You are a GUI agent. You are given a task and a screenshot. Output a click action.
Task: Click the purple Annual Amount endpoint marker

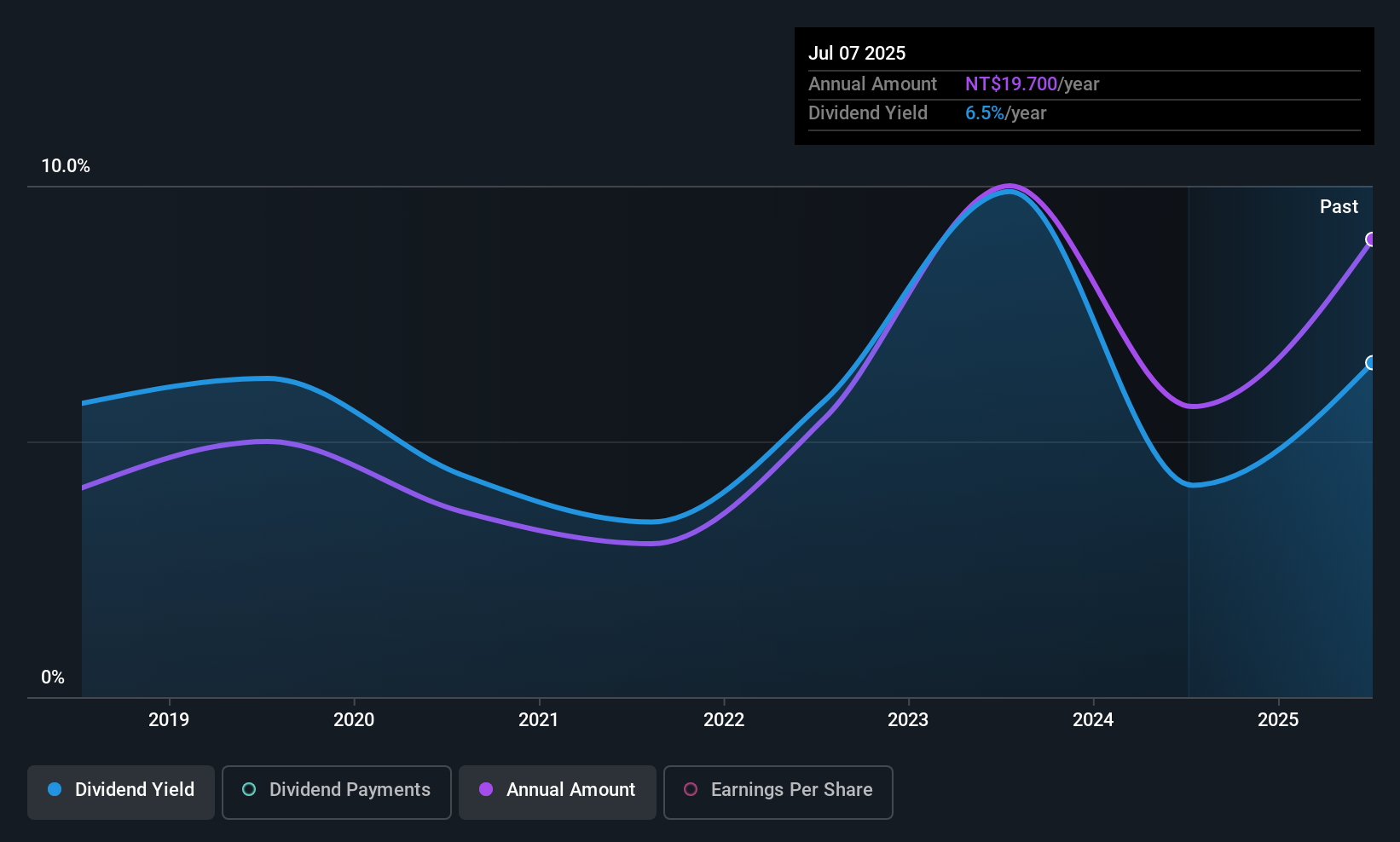[1371, 239]
